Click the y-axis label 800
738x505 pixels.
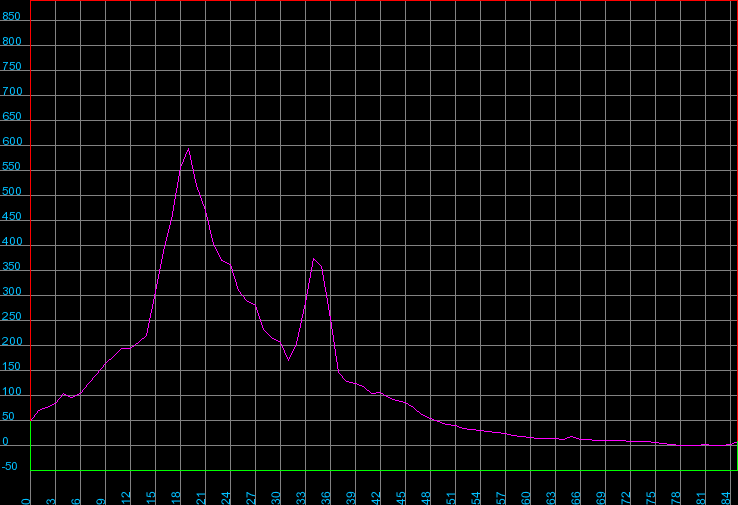12,41
